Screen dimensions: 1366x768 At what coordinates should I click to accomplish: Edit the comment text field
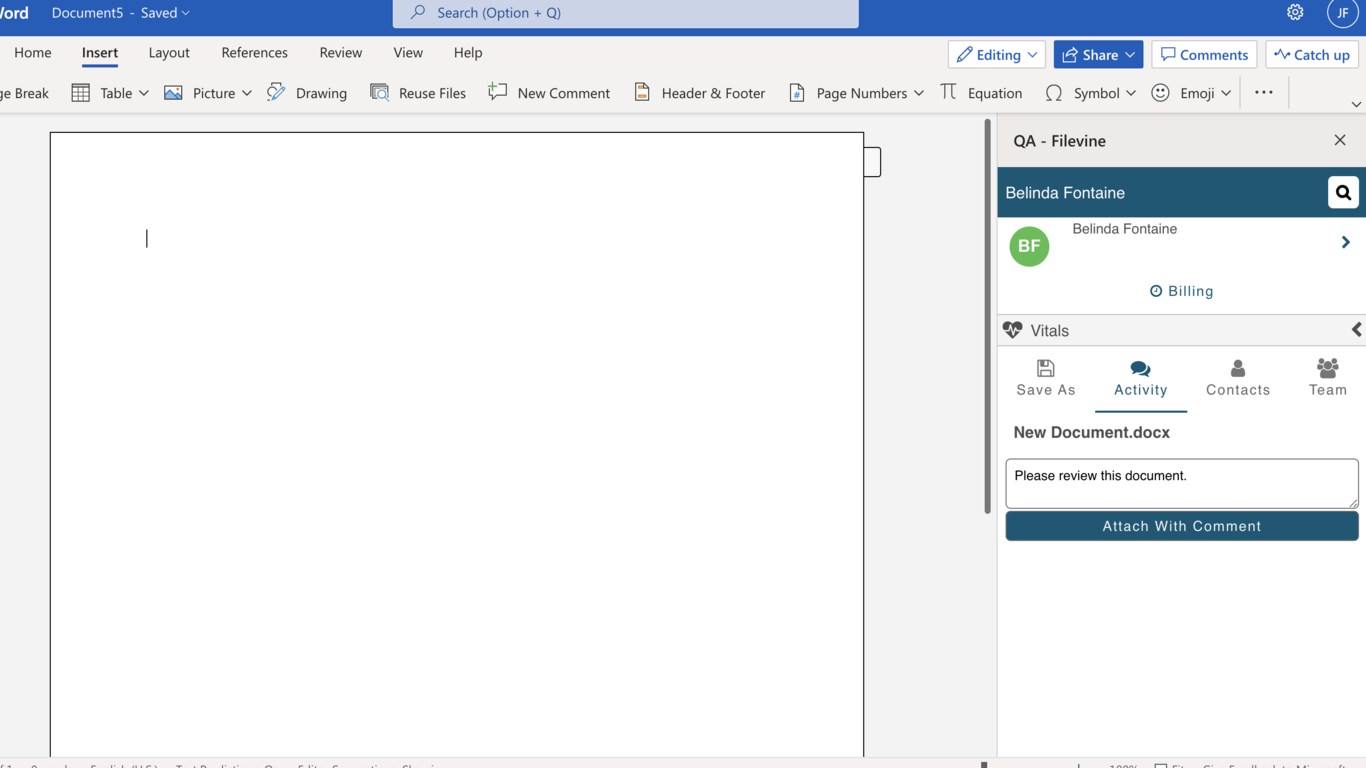[x=1182, y=484]
